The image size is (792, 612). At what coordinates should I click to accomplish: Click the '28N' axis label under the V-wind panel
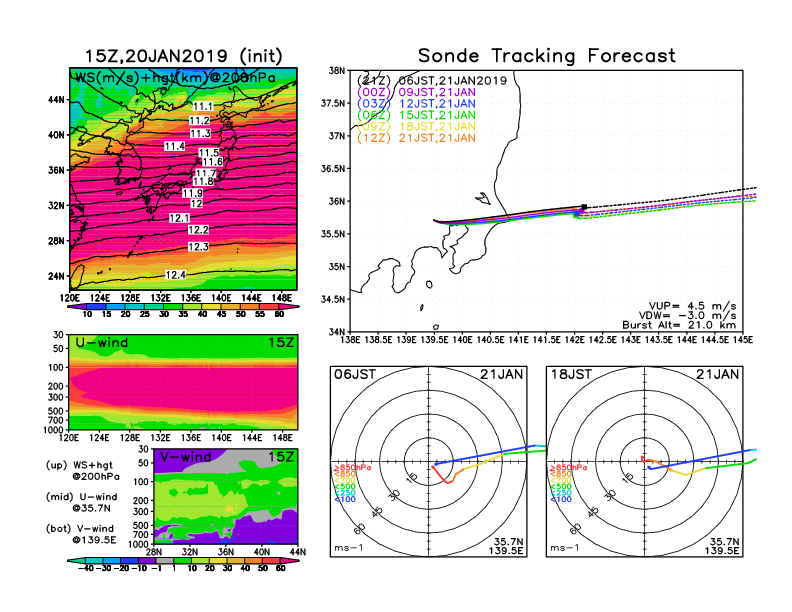(153, 552)
